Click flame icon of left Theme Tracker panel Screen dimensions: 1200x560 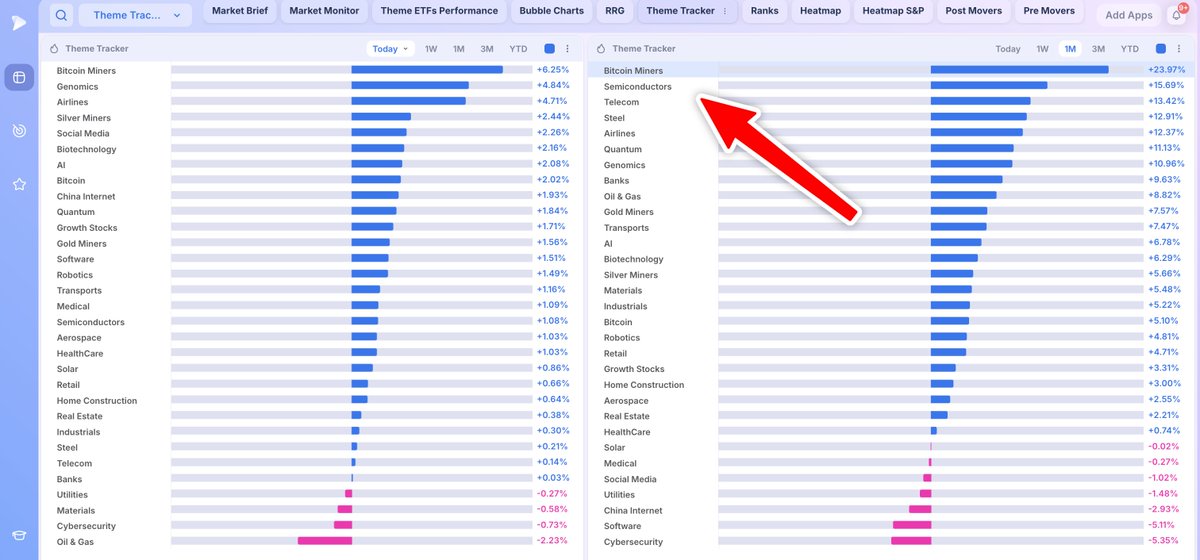tap(56, 49)
